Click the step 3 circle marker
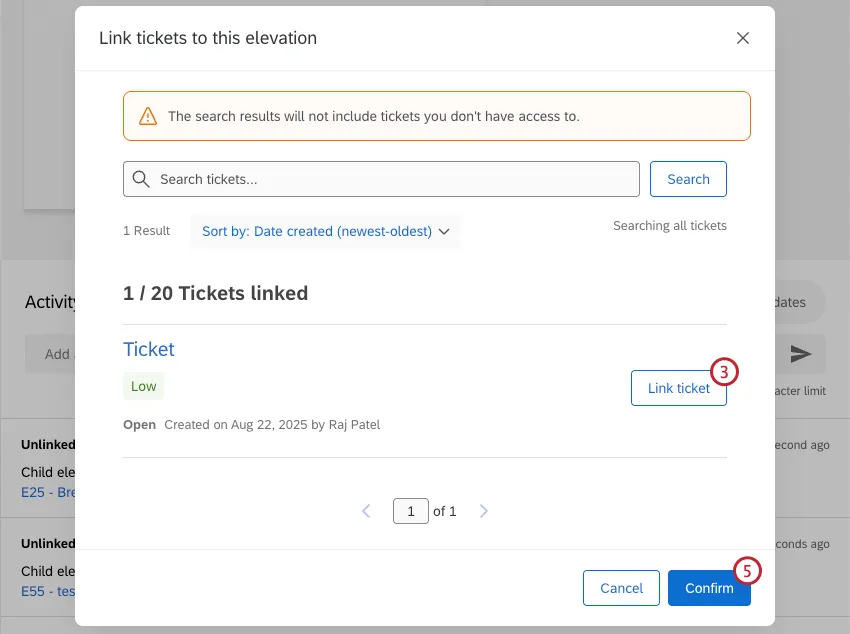This screenshot has height=634, width=850. [724, 372]
